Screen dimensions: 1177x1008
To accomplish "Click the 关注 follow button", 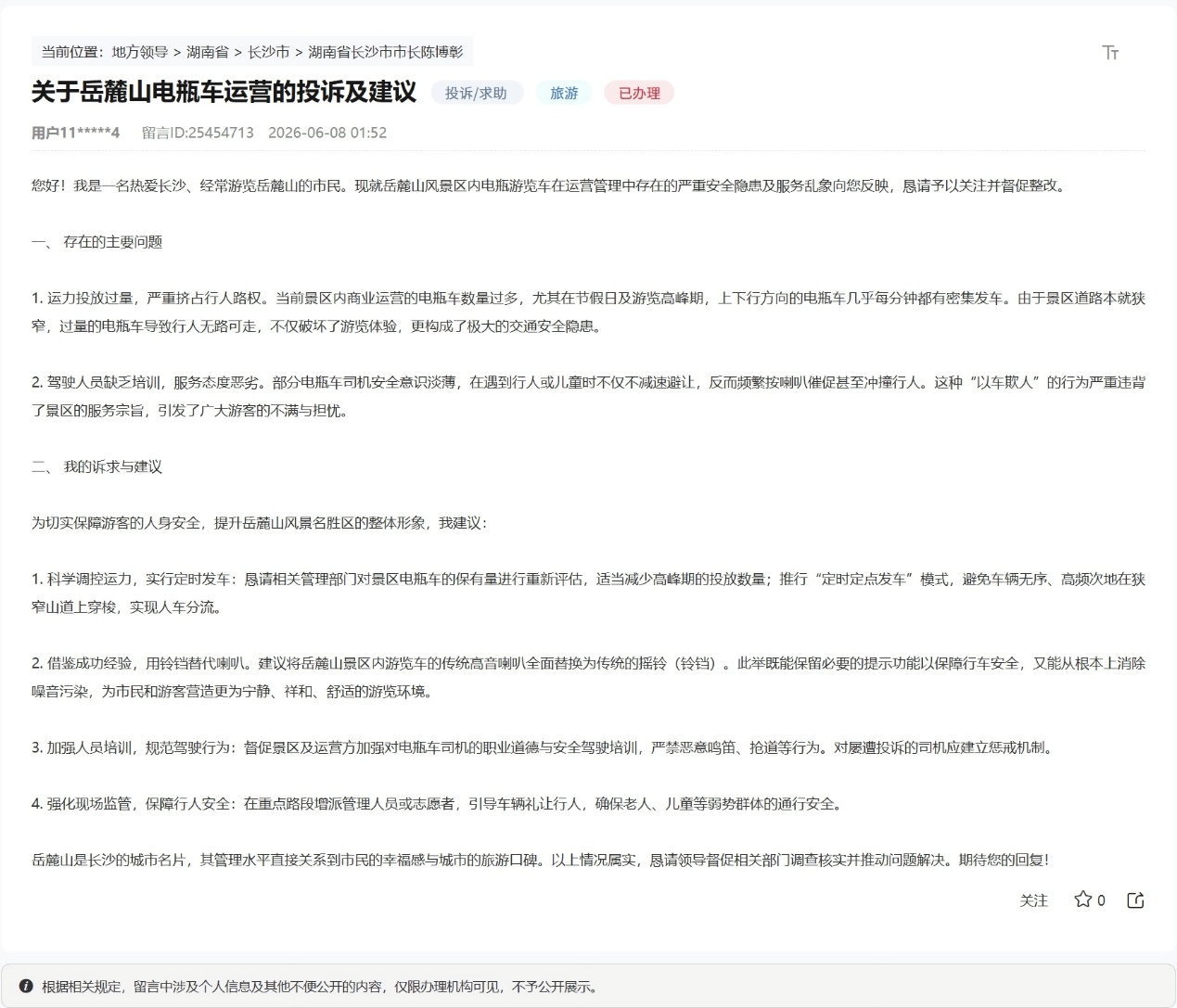I will (x=1033, y=900).
